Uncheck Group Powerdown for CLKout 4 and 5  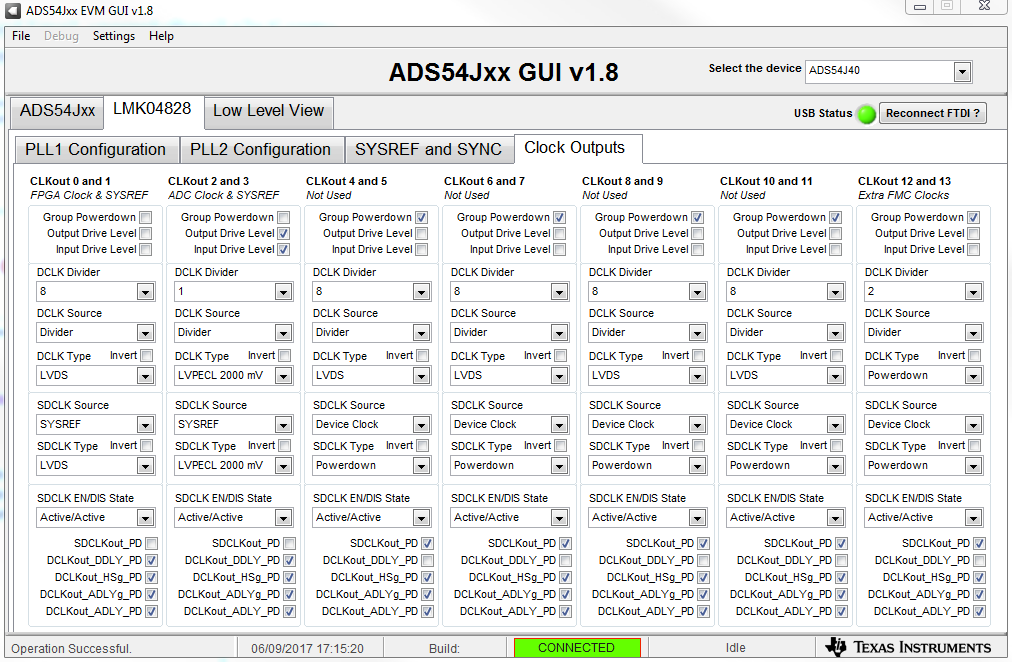(420, 217)
